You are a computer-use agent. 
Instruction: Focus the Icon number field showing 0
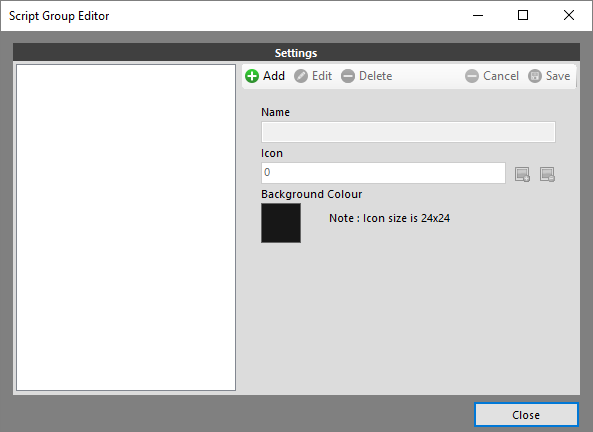click(x=383, y=173)
